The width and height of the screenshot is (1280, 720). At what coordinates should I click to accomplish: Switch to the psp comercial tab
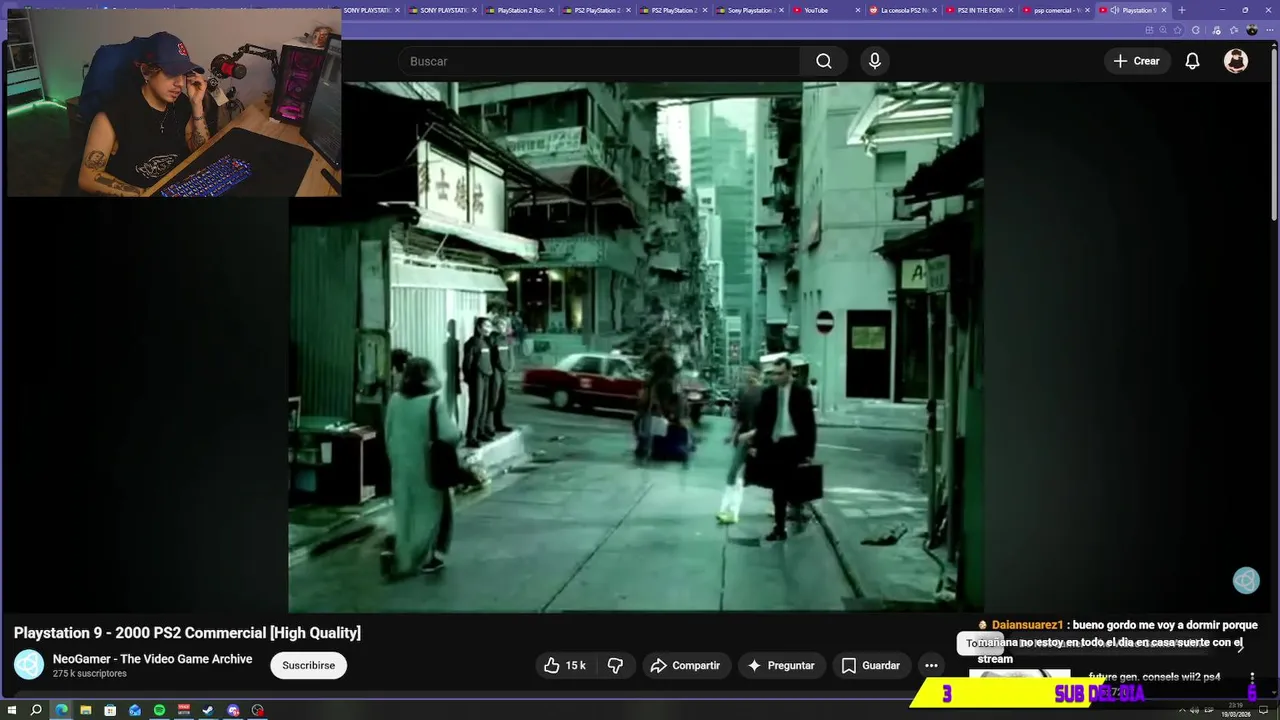pyautogui.click(x=1053, y=10)
